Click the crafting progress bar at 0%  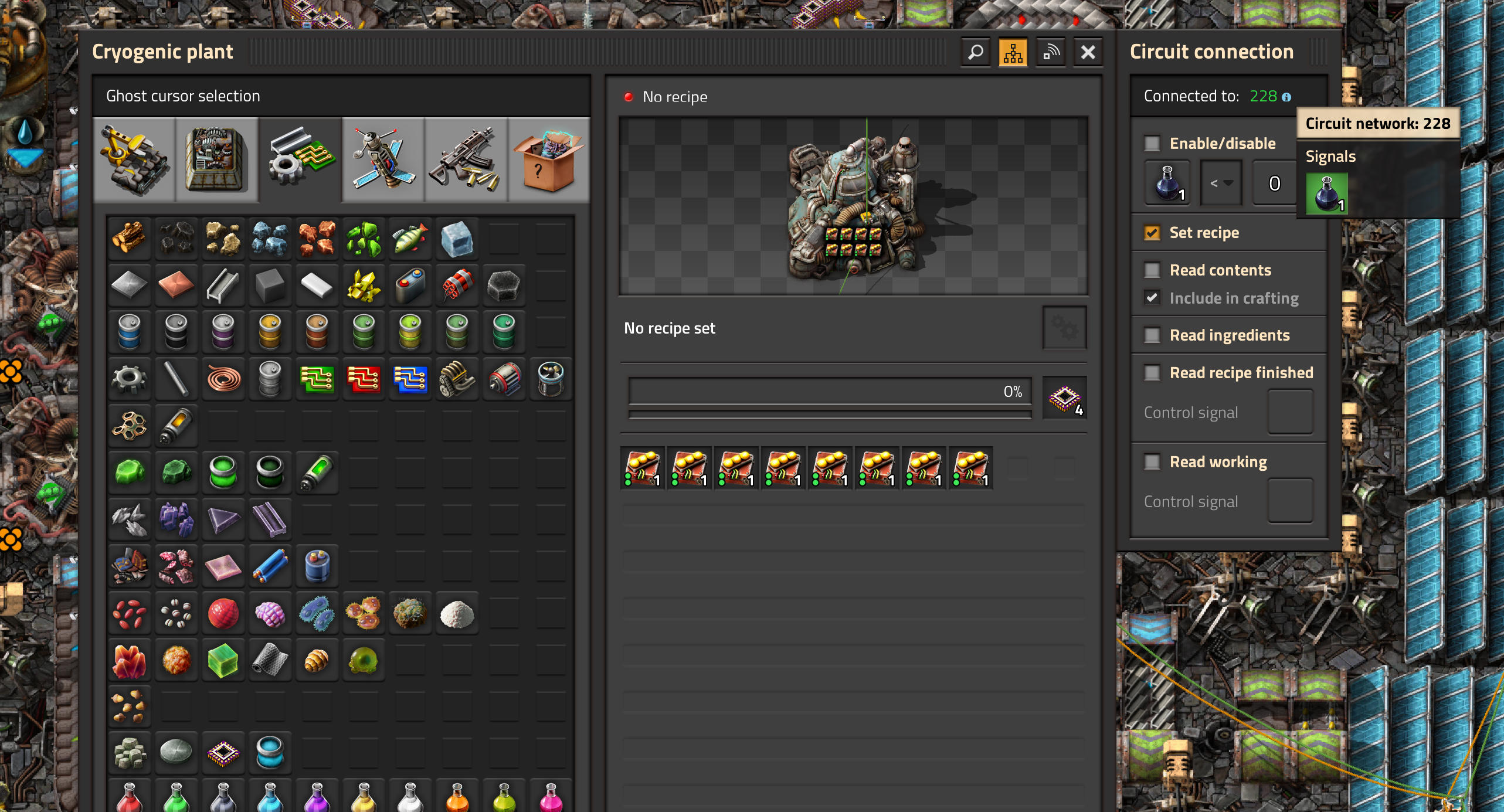click(830, 392)
